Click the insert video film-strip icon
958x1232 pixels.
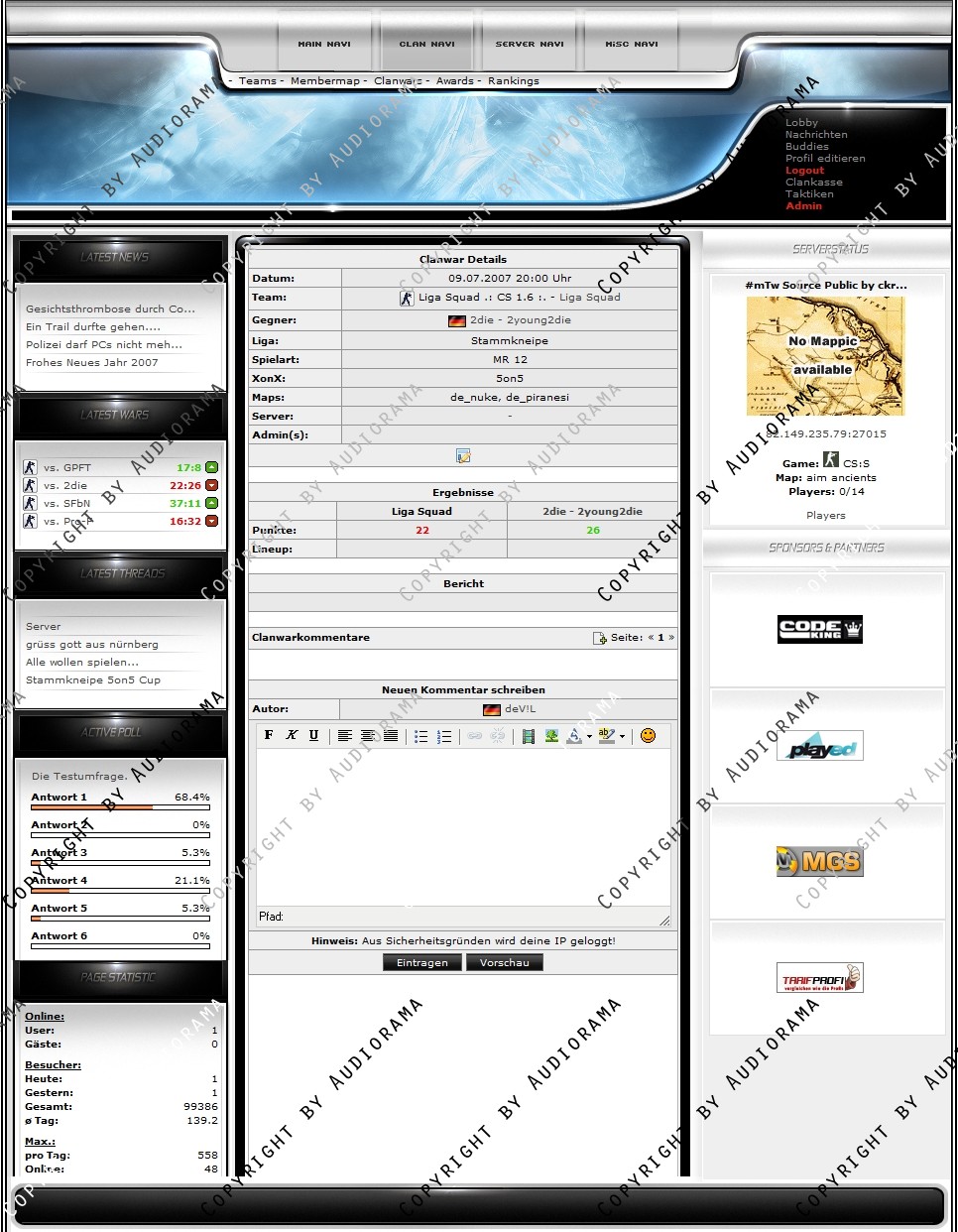529,736
